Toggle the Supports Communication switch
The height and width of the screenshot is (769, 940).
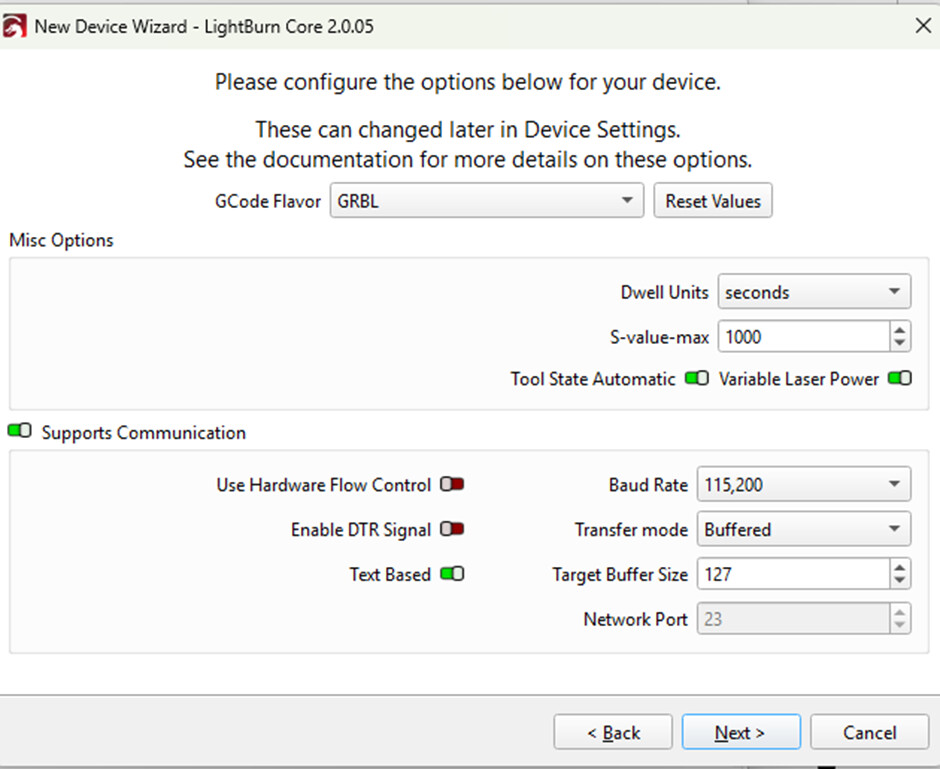(19, 432)
